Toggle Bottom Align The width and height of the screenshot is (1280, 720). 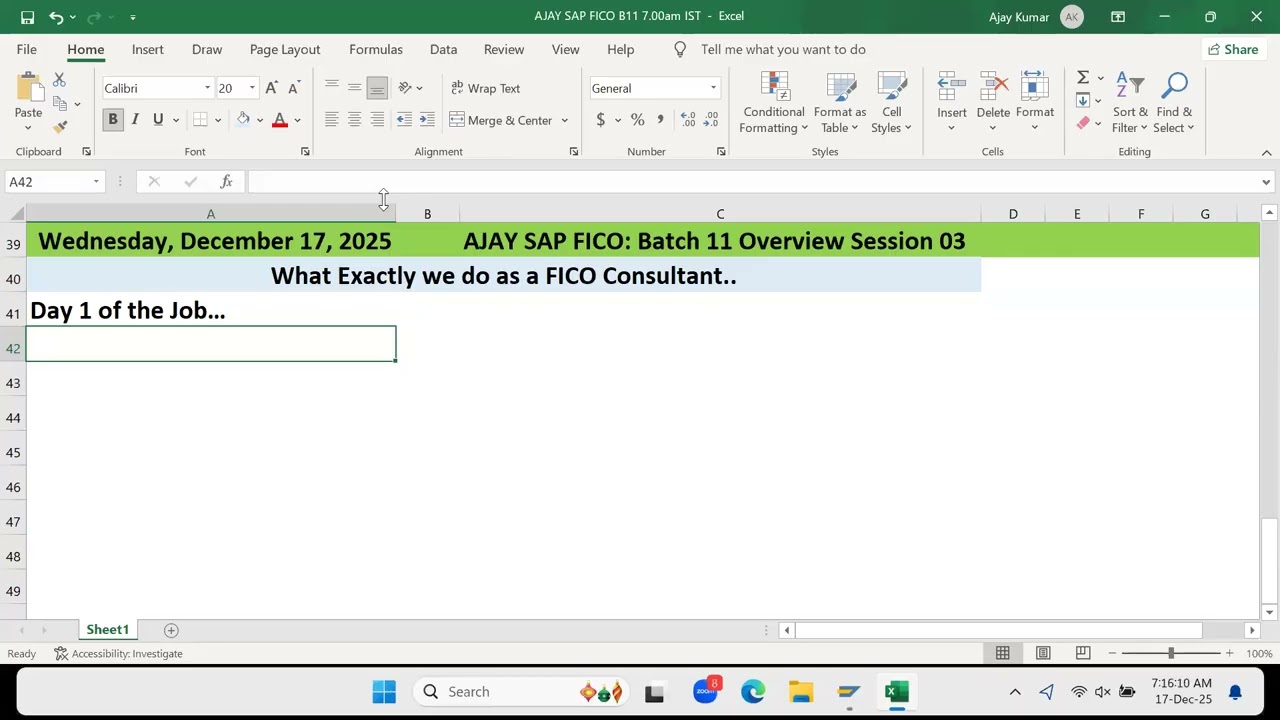coord(377,88)
